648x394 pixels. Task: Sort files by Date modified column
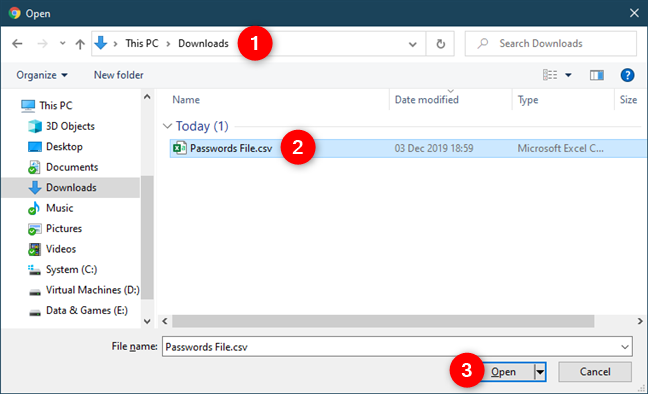click(426, 100)
